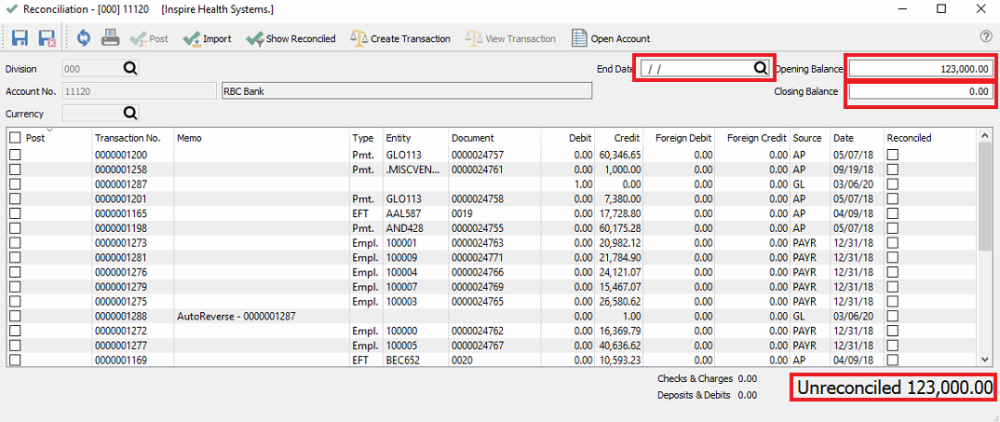Open the help question mark icon
Screen dimensions: 1000x422
pos(986,36)
